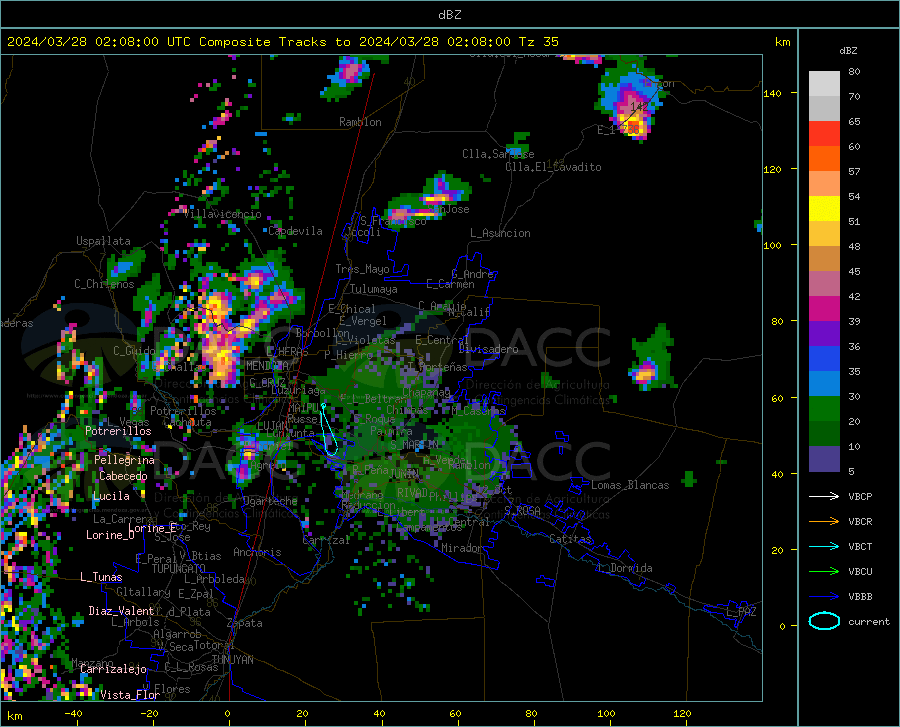Click the 'Diaz_Valent' map label
Image resolution: width=900 pixels, height=727 pixels.
(121, 611)
